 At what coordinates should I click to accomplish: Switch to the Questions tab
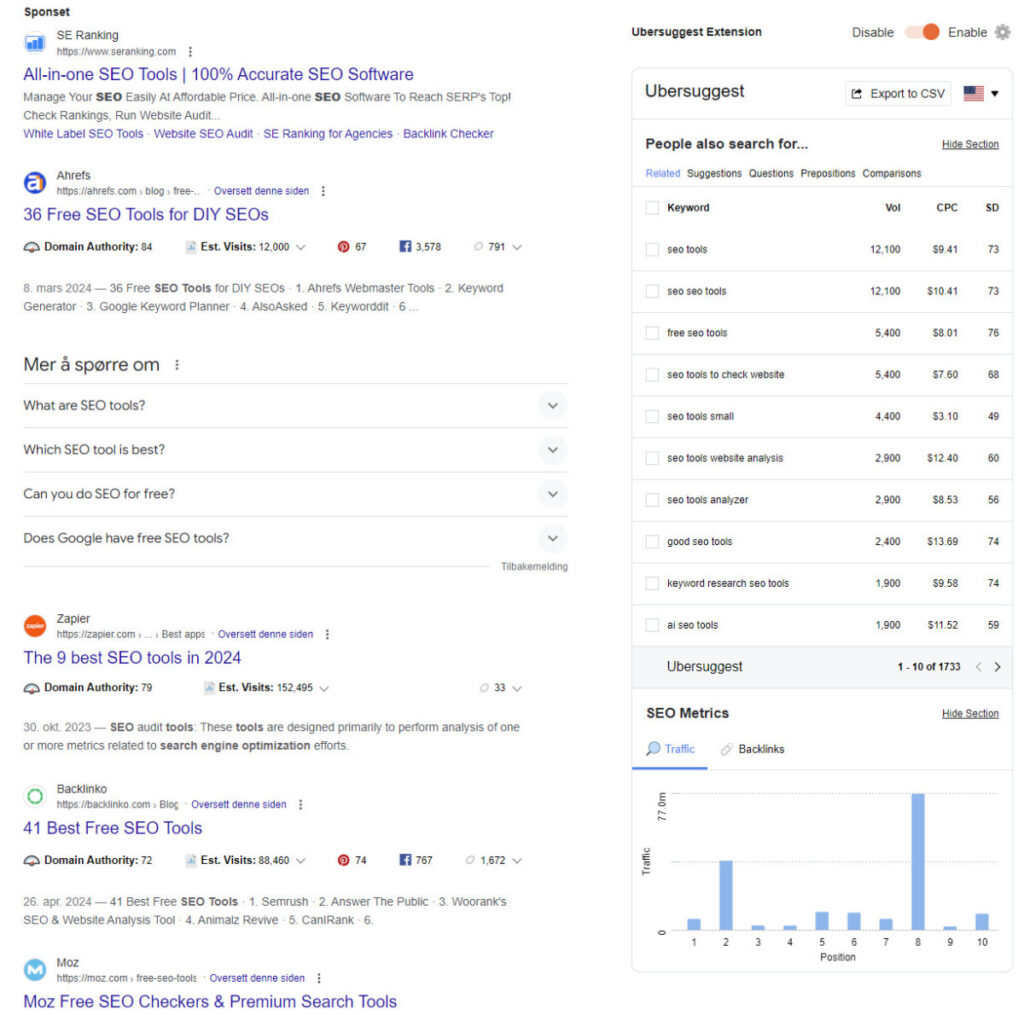pos(771,174)
